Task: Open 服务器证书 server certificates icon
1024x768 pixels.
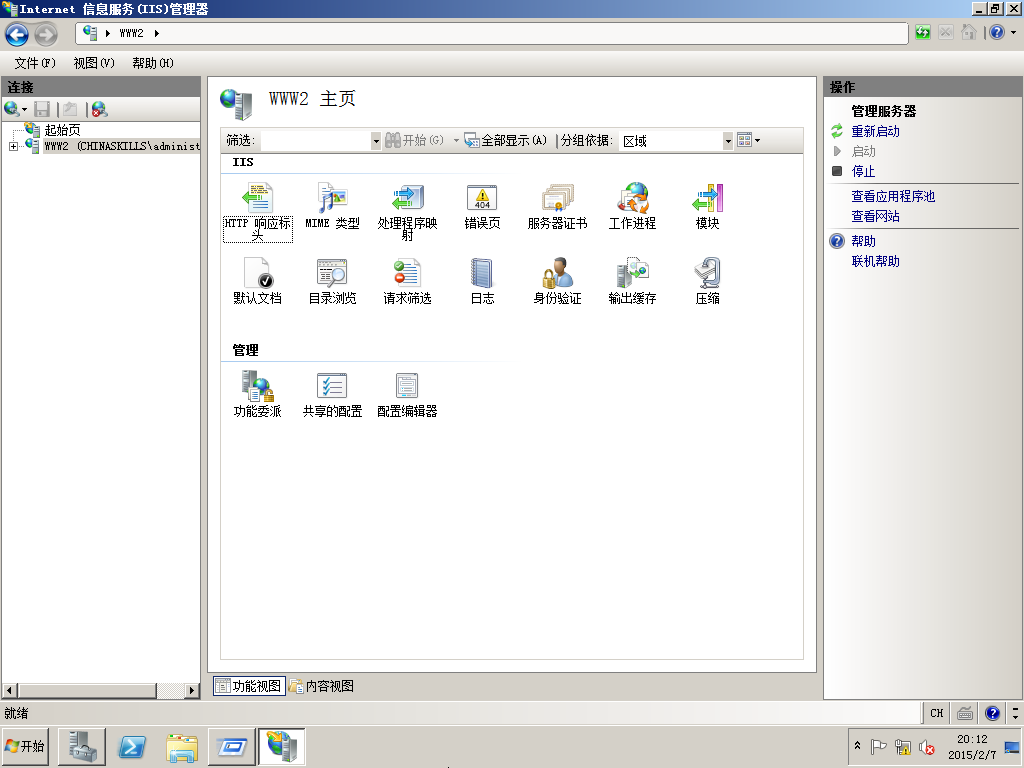Action: [557, 206]
